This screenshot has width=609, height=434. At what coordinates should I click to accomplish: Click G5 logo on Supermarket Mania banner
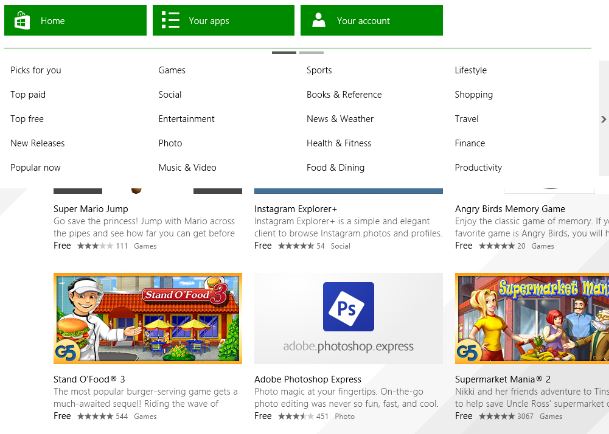coord(469,352)
